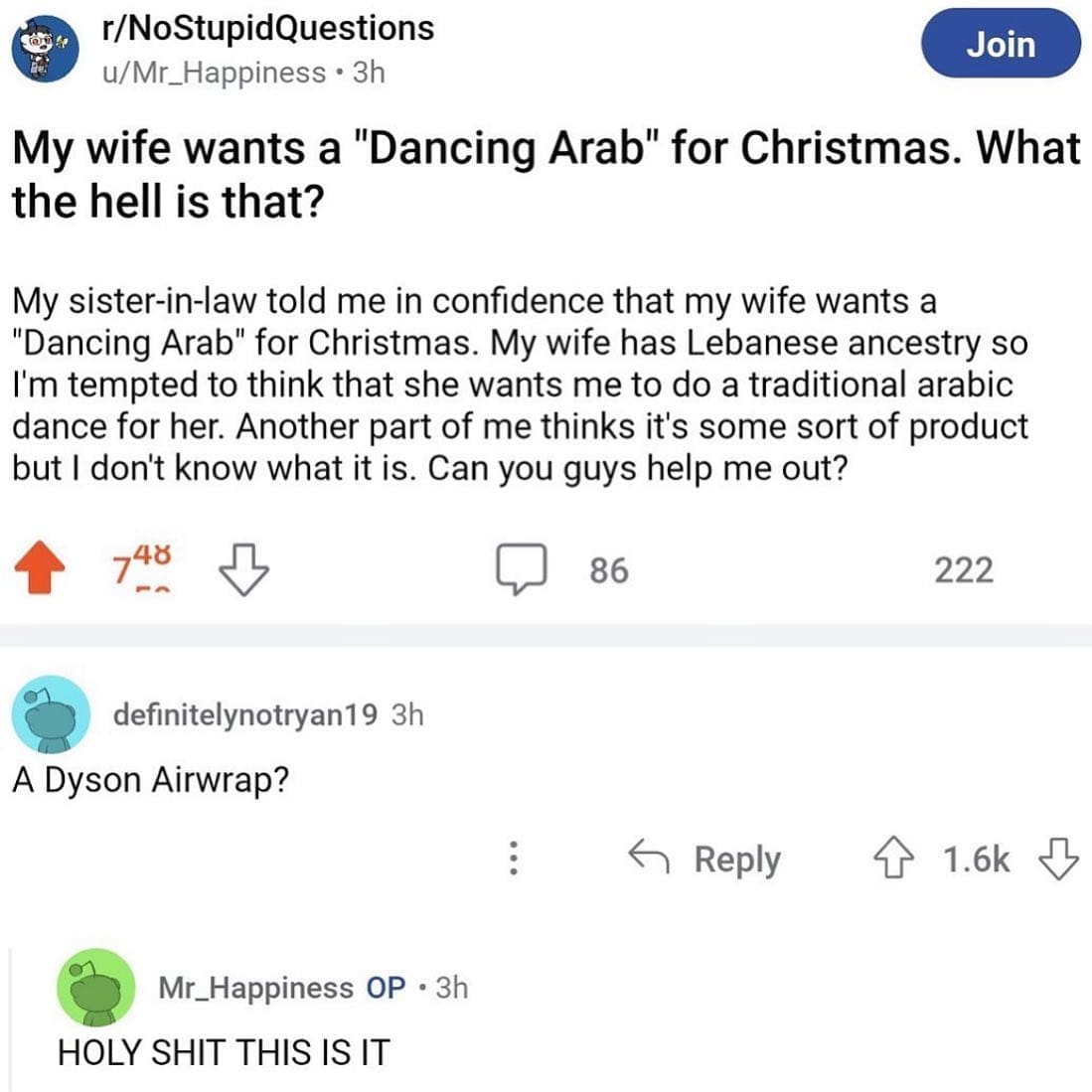1092x1092 pixels.
Task: Open the three-dot comment options menu
Action: [x=514, y=858]
